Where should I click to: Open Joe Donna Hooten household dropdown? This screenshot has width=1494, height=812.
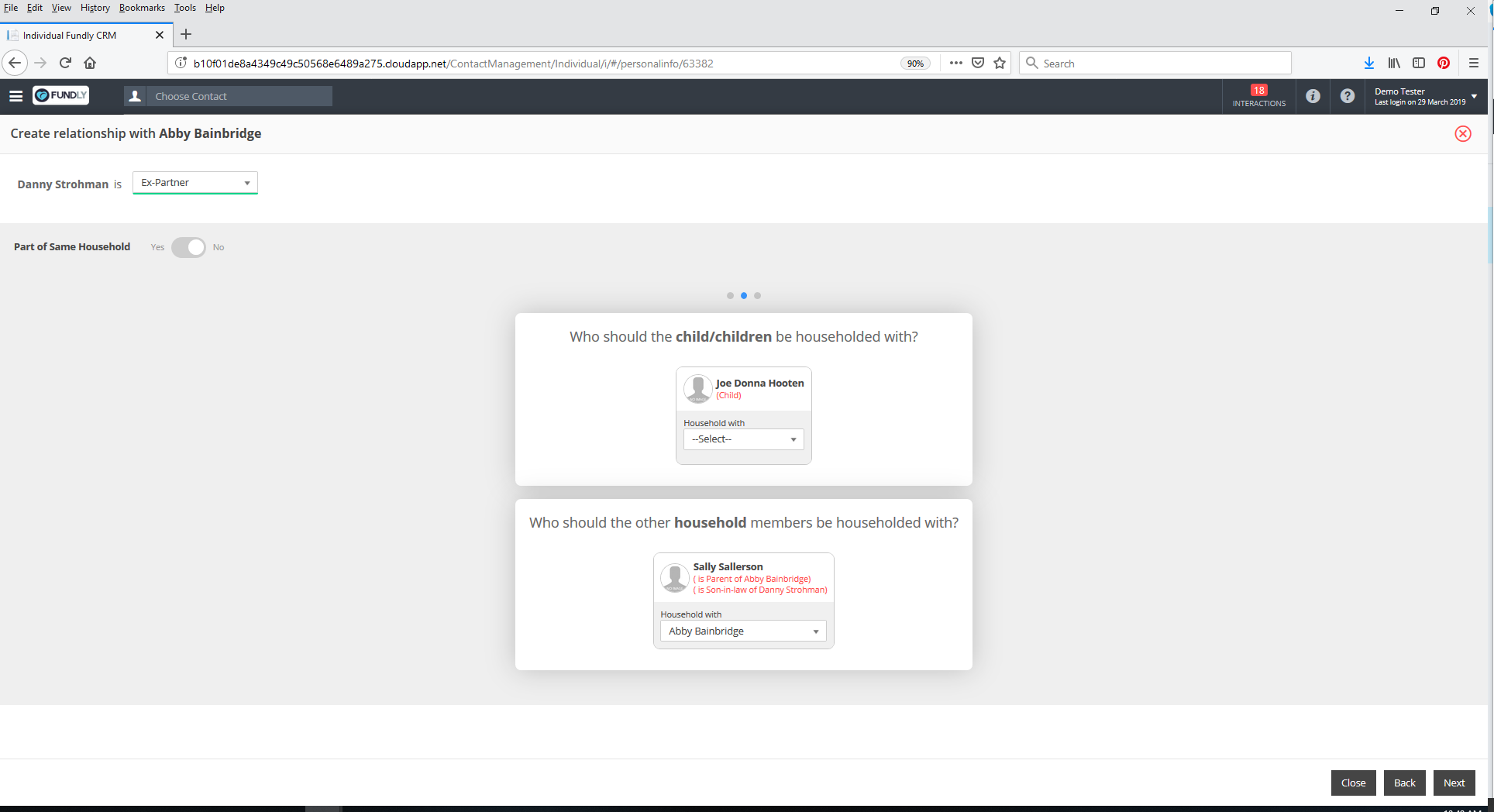(744, 439)
